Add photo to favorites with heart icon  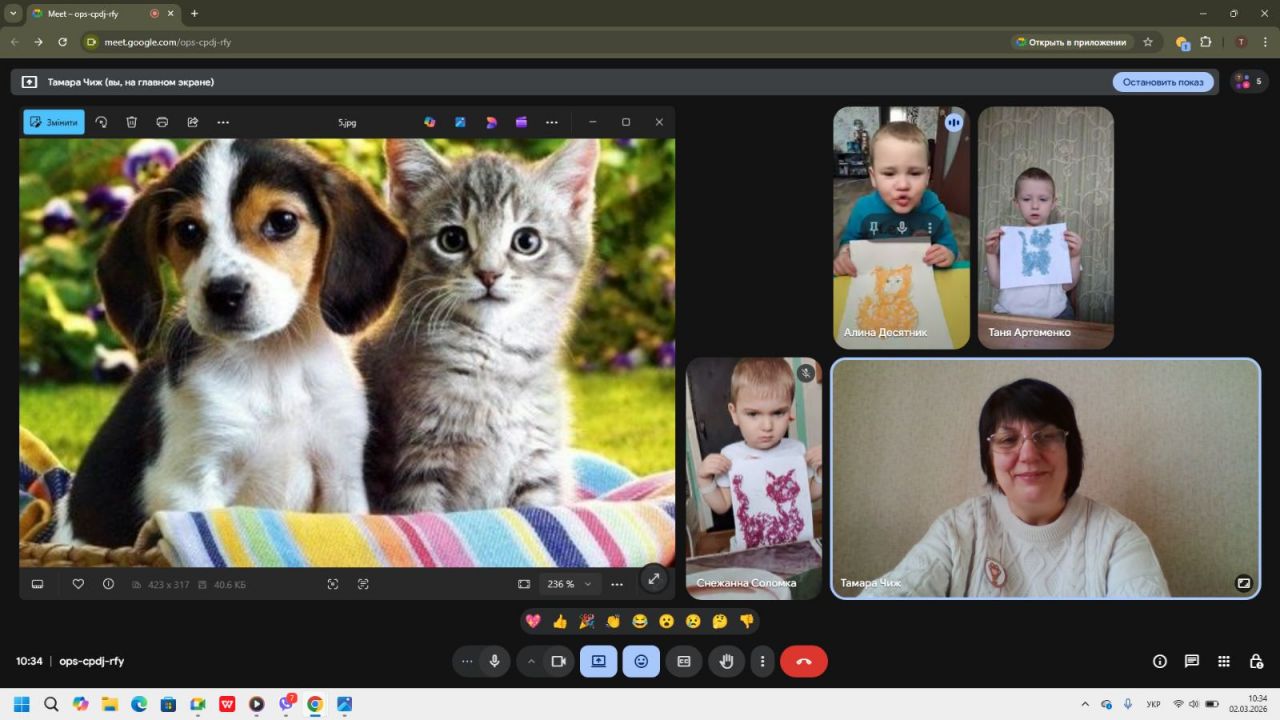(x=78, y=584)
